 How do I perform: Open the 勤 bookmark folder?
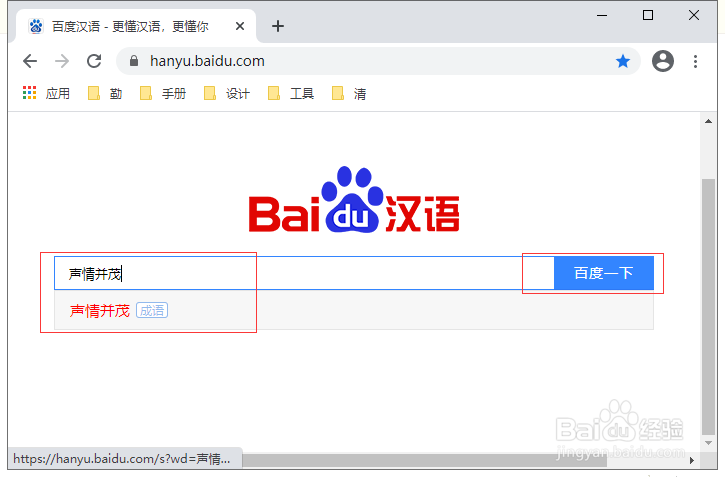click(105, 93)
